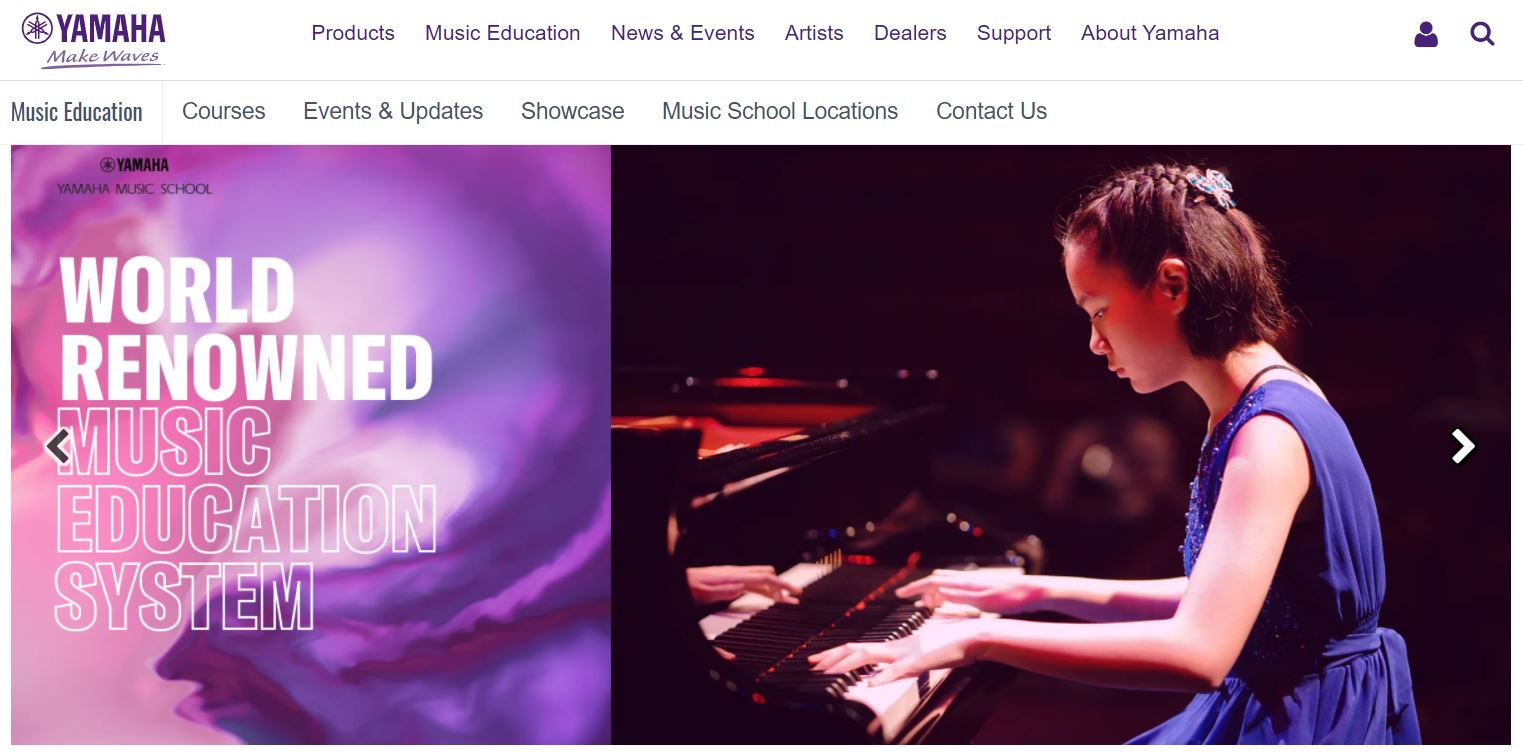Select Artists in the top navigation
Image resolution: width=1523 pixels, height=756 pixels.
(x=814, y=33)
